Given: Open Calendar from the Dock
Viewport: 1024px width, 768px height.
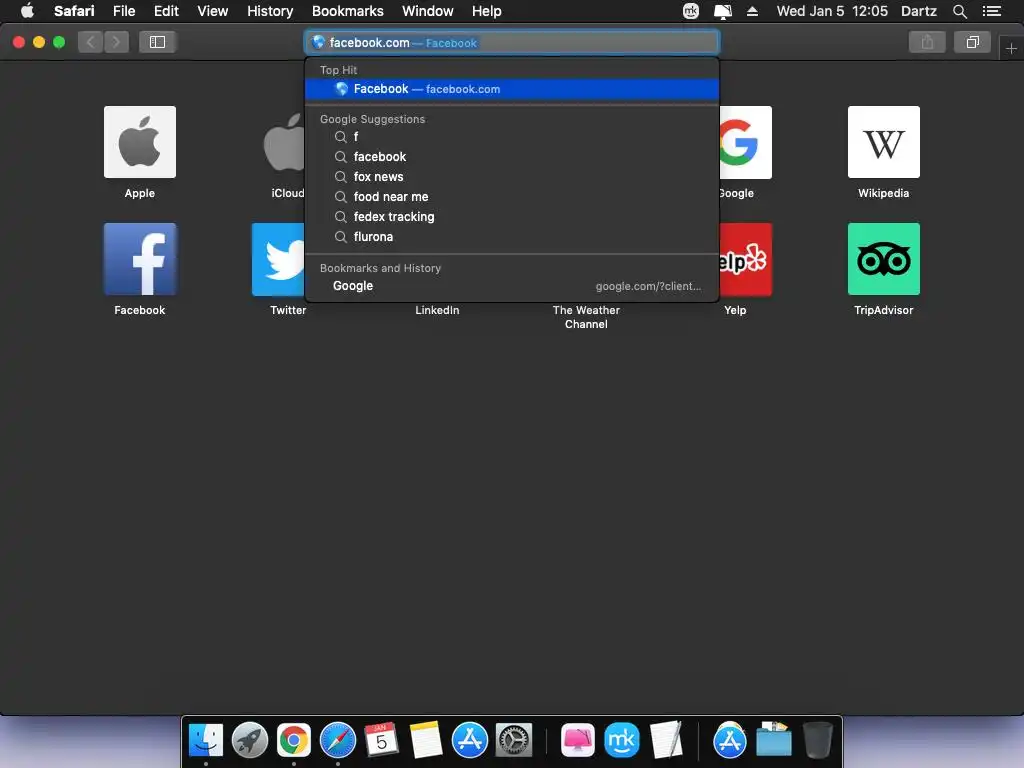Looking at the screenshot, I should pos(381,741).
